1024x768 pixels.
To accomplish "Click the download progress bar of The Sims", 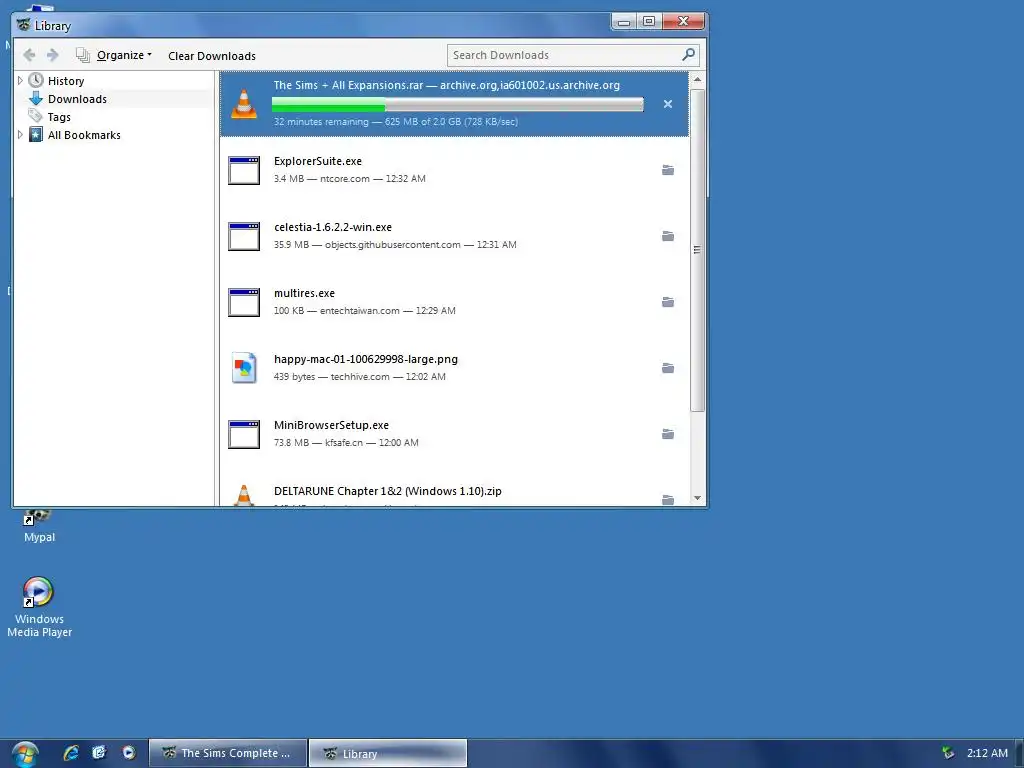I will (457, 104).
